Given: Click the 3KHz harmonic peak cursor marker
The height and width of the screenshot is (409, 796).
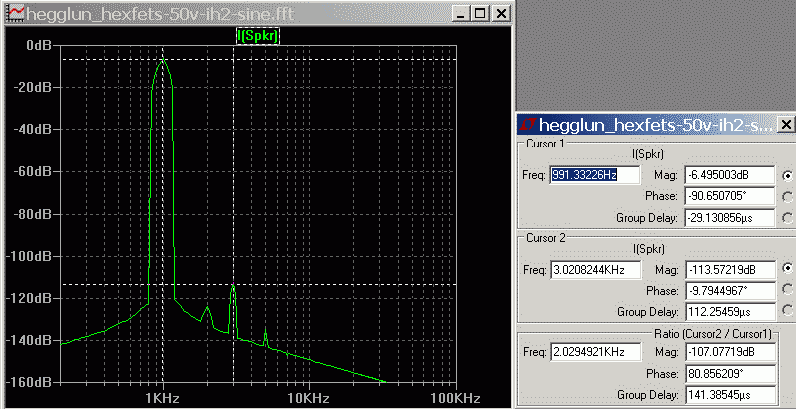Looking at the screenshot, I should [234, 284].
